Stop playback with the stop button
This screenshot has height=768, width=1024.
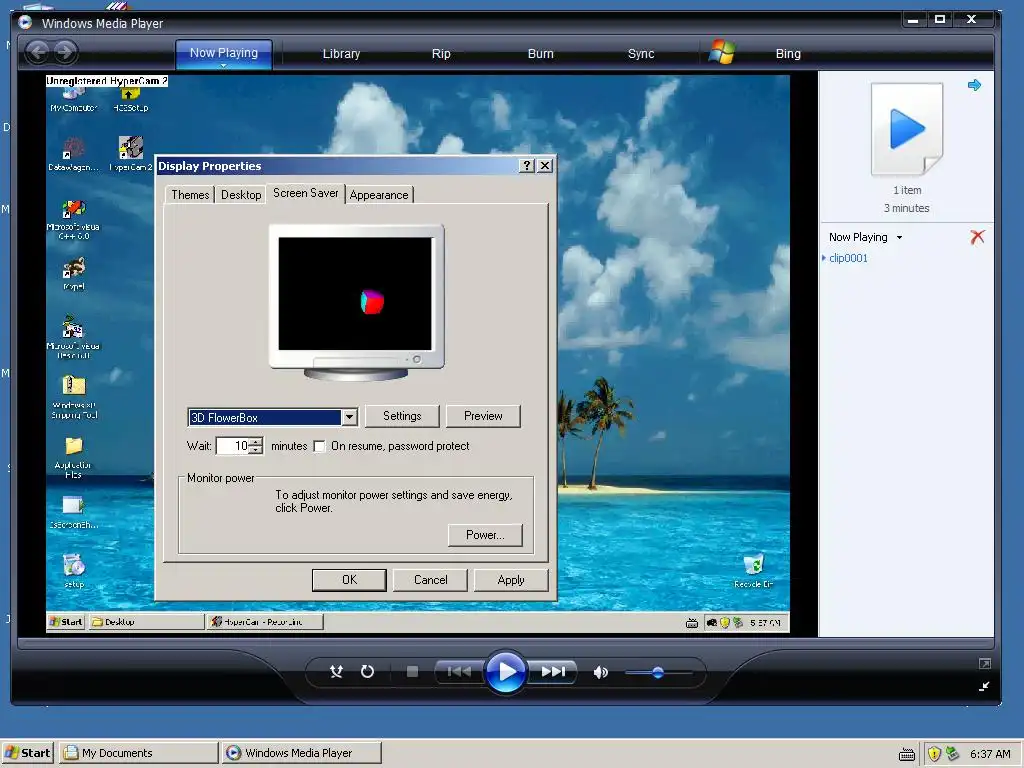[412, 671]
